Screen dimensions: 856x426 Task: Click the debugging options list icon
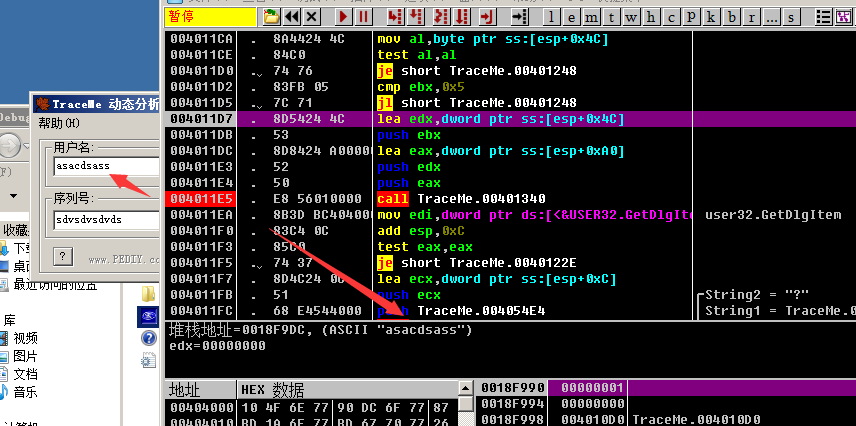pyautogui.click(x=824, y=17)
